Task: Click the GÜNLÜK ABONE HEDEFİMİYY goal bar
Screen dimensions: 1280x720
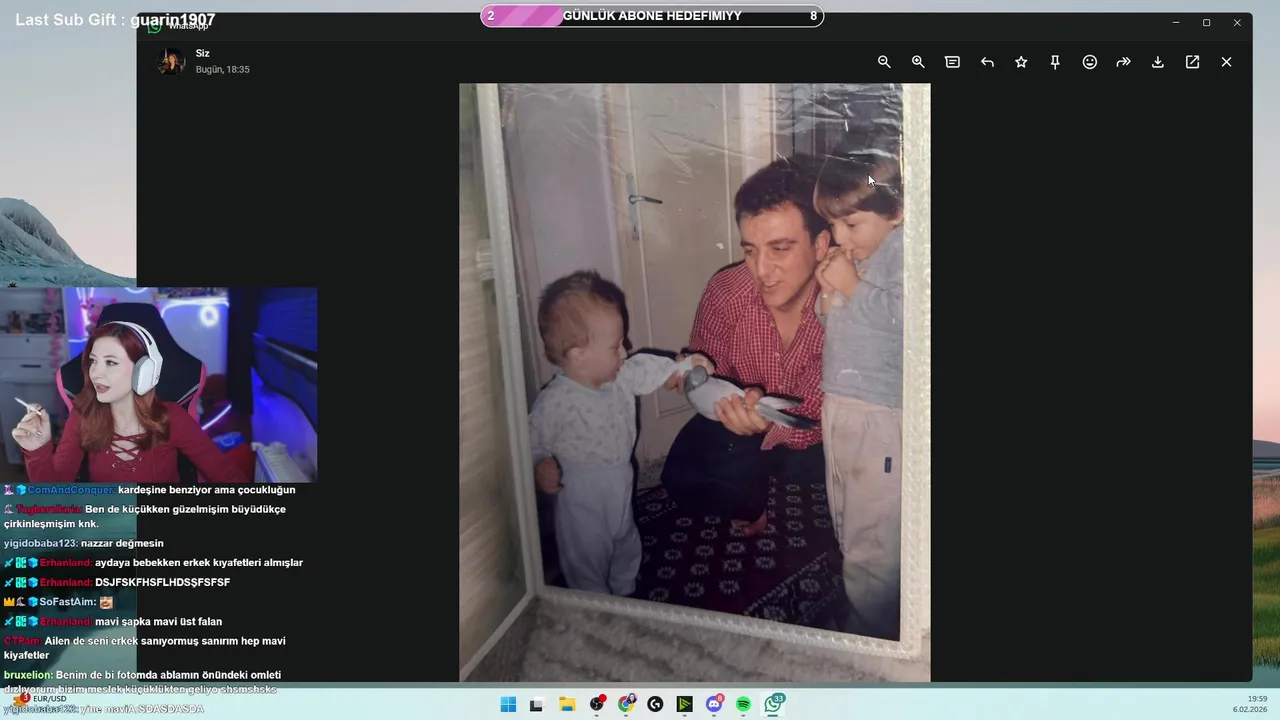Action: point(652,16)
